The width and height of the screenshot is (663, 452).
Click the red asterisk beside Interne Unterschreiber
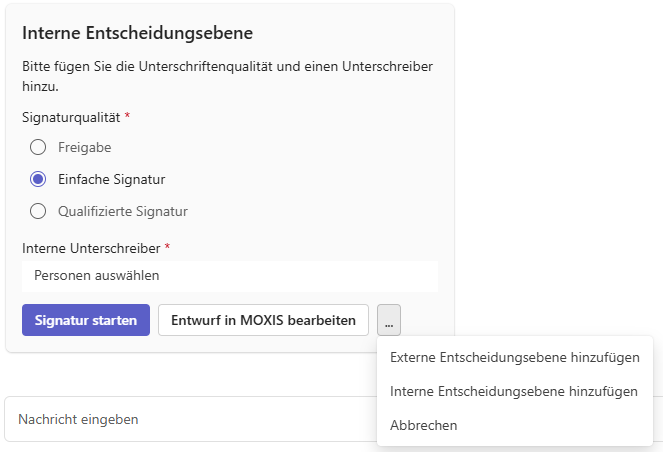pyautogui.click(x=167, y=246)
